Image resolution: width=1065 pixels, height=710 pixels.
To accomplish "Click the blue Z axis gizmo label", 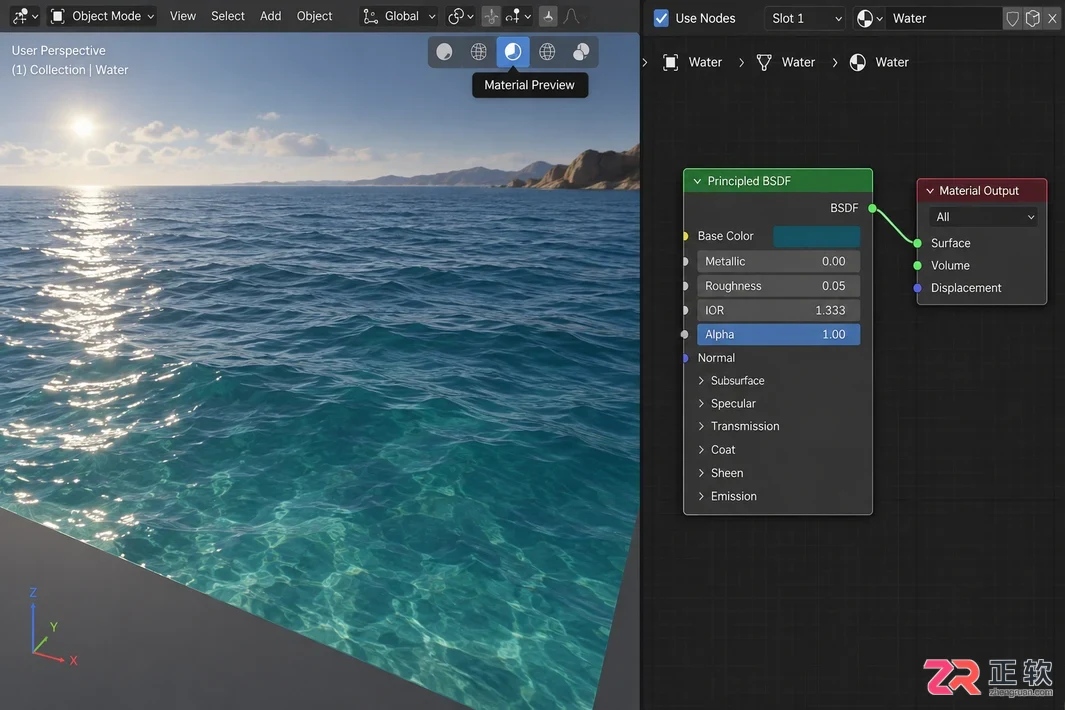I will (33, 593).
